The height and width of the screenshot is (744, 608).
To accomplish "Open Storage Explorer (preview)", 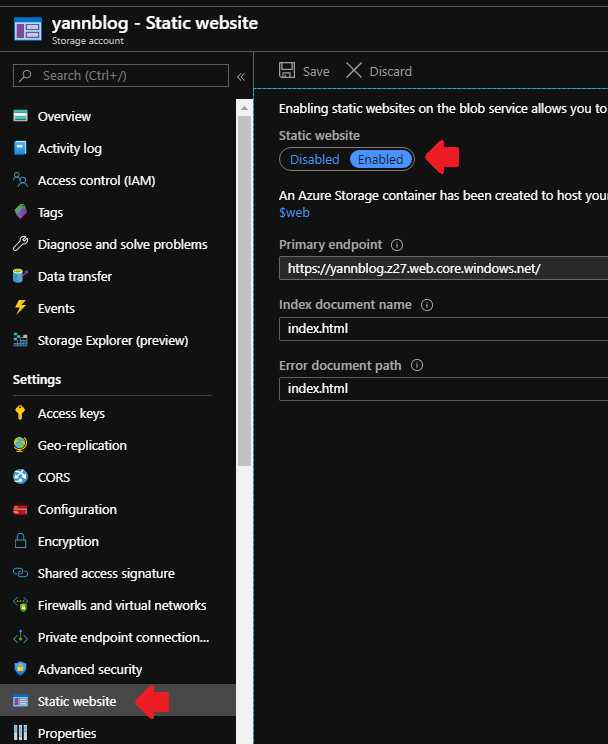I will 112,340.
